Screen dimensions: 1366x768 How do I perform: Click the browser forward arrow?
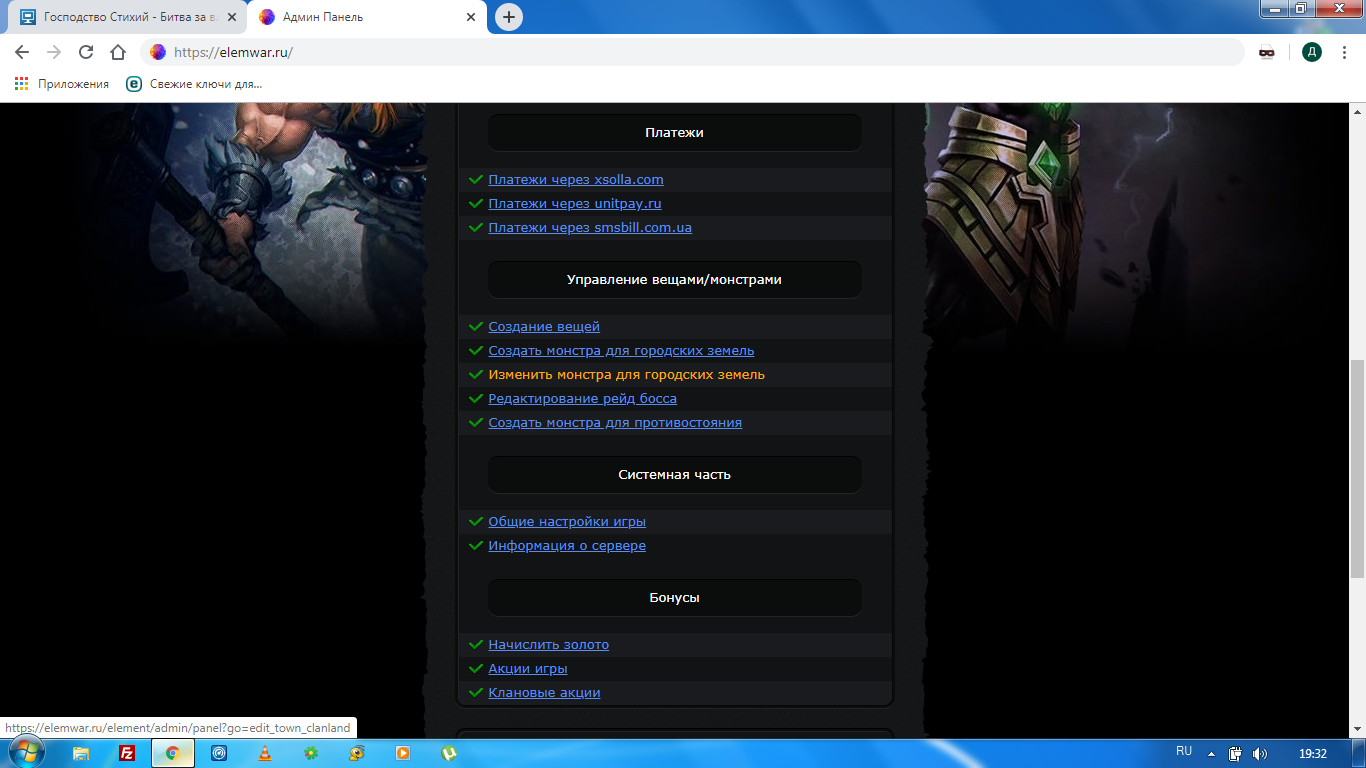(x=54, y=52)
